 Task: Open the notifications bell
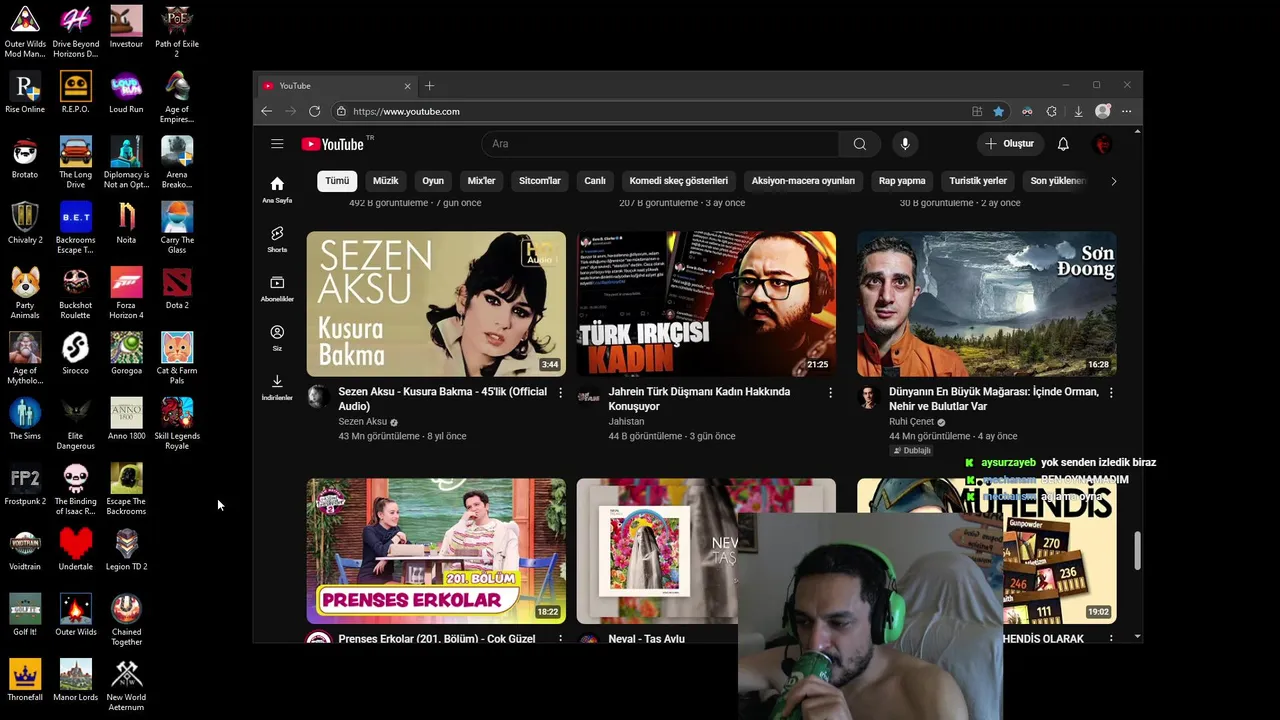click(1063, 144)
